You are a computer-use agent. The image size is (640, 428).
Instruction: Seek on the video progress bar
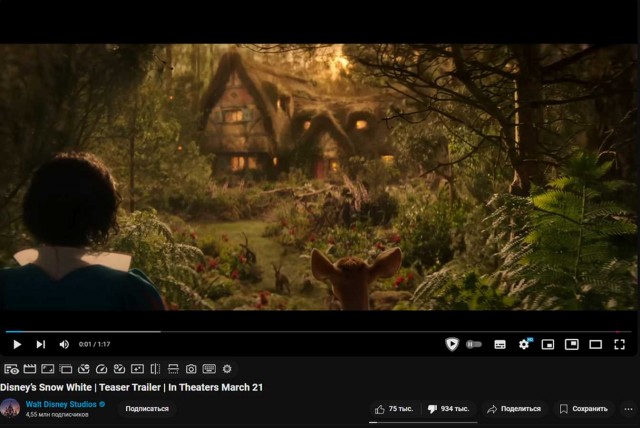(318, 332)
